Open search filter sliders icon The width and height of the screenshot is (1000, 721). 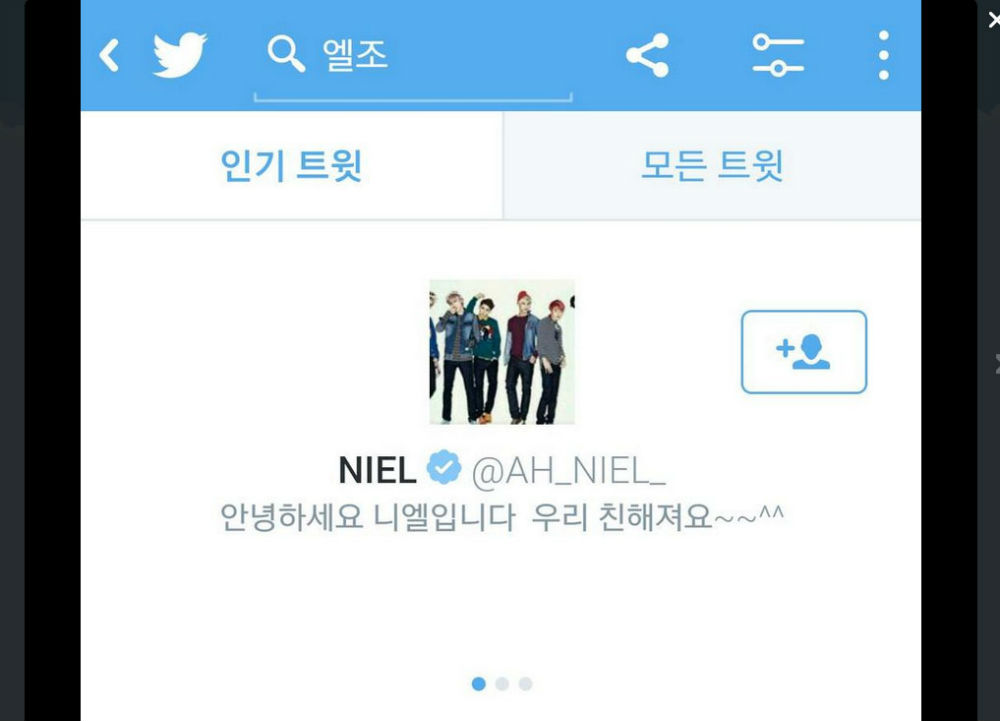pos(777,55)
